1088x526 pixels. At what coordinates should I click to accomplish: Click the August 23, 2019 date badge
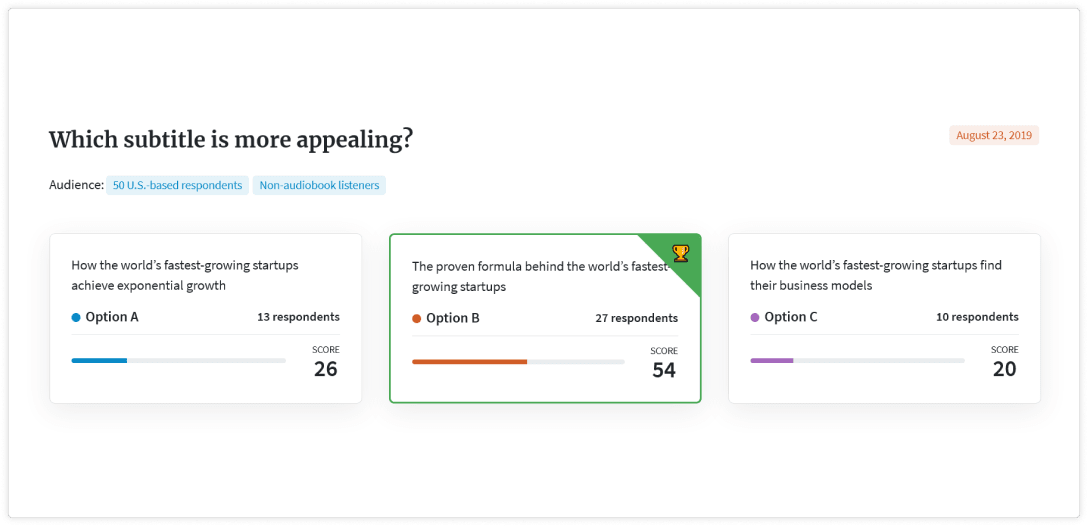pos(993,135)
